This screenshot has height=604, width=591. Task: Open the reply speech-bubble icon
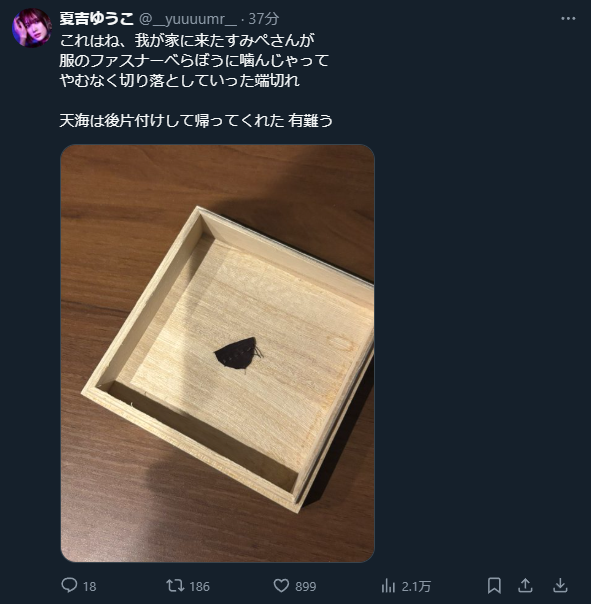69,585
